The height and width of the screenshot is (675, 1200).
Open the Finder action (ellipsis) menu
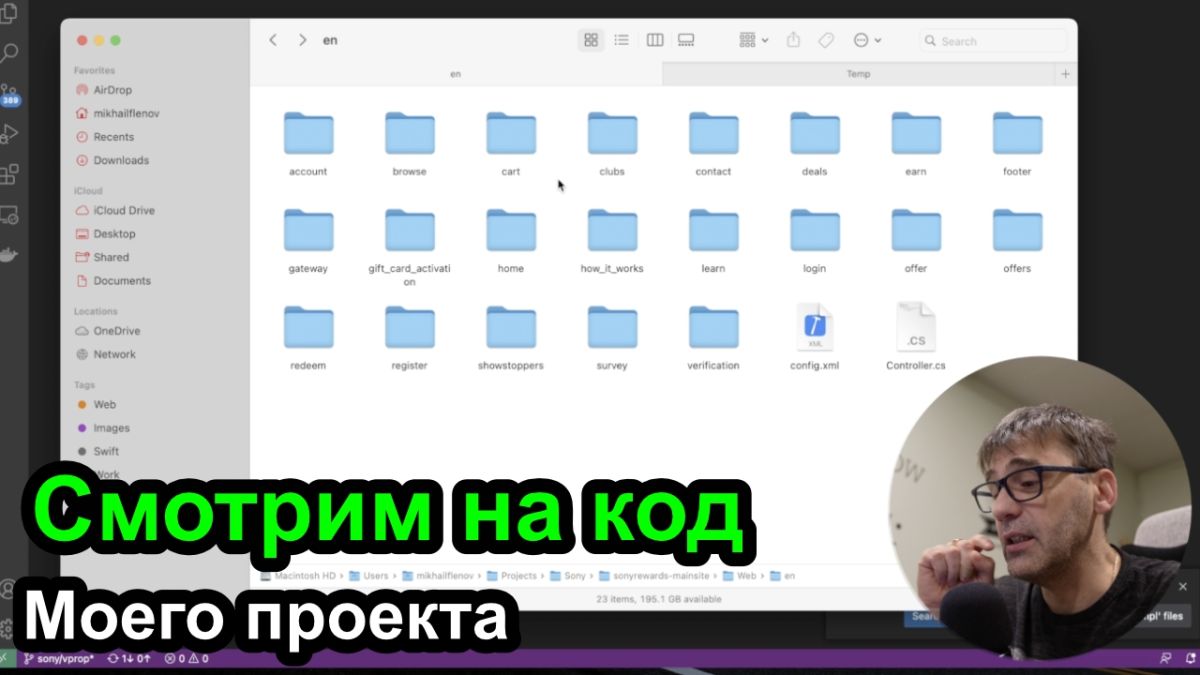tap(867, 40)
